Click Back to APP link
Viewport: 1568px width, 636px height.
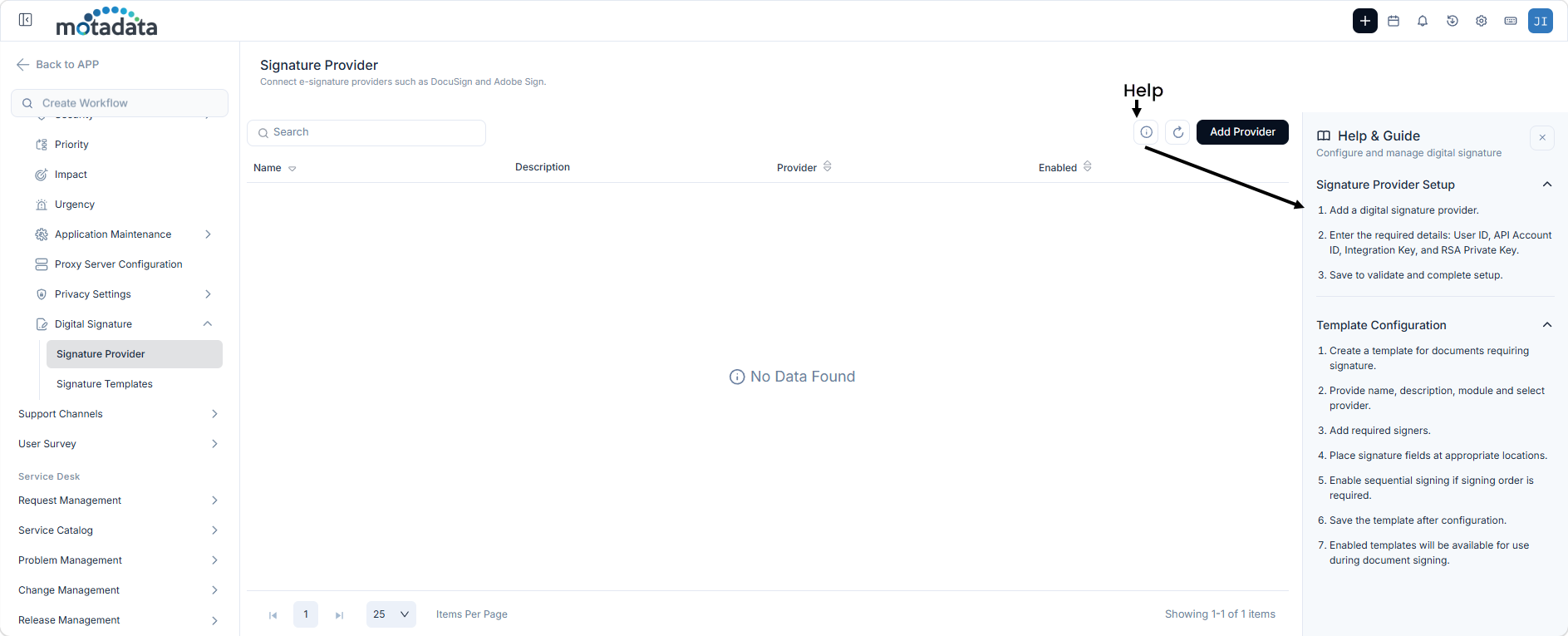click(x=67, y=65)
